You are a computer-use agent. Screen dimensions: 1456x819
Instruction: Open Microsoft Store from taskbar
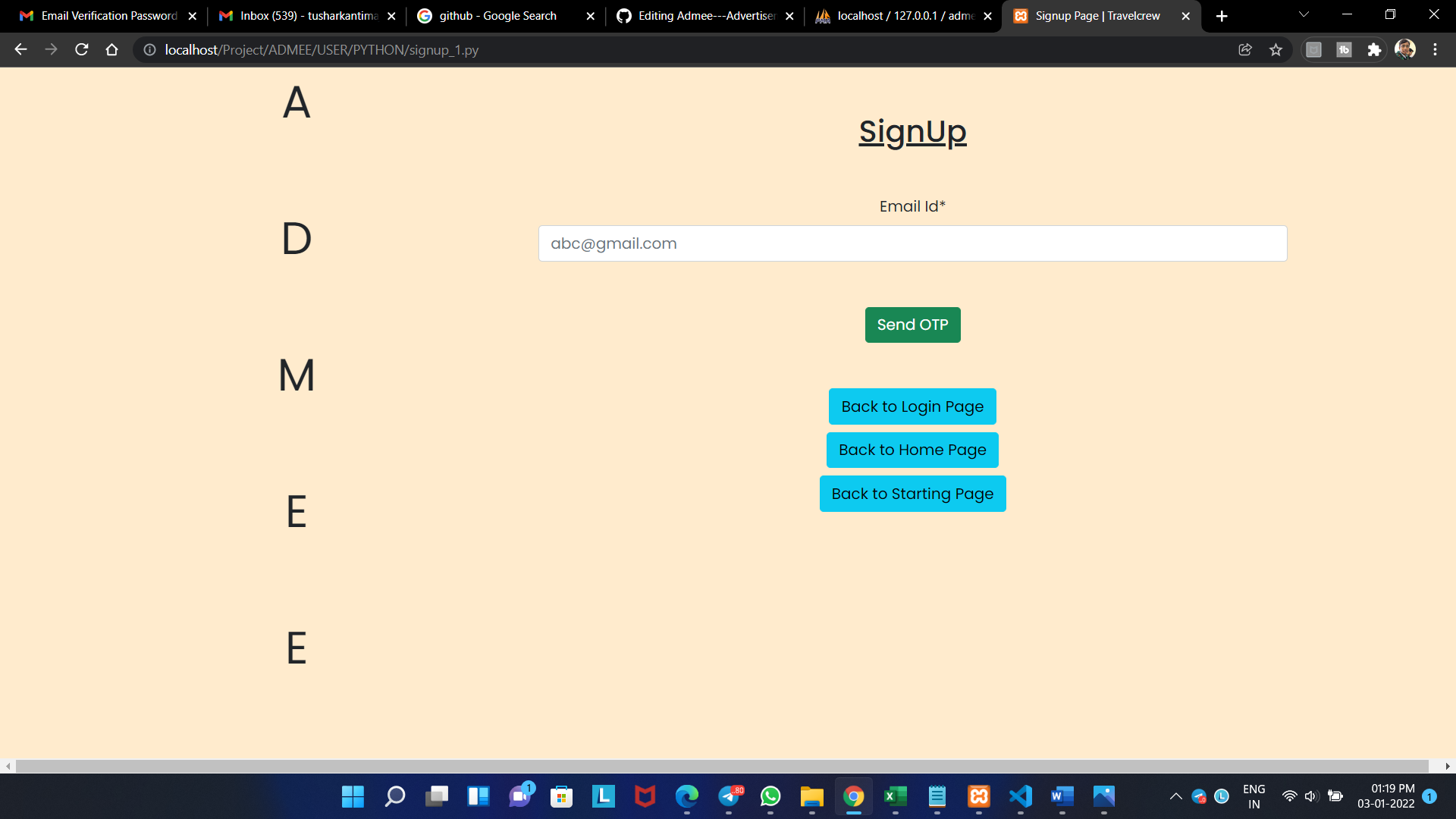click(x=562, y=796)
